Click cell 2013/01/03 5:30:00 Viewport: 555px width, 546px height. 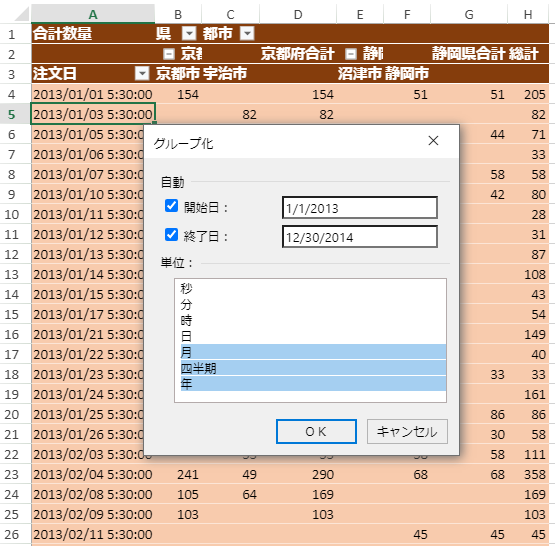tap(93, 114)
